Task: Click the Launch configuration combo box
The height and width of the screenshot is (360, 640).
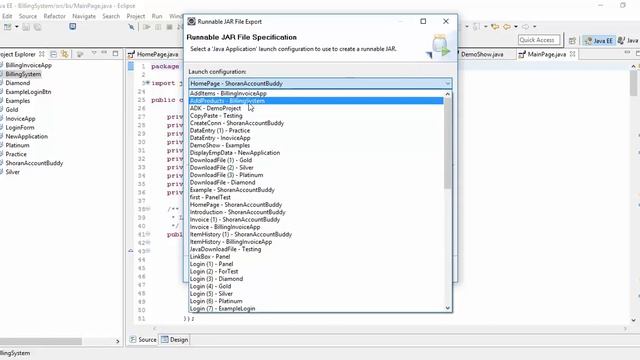Action: pyautogui.click(x=320, y=83)
